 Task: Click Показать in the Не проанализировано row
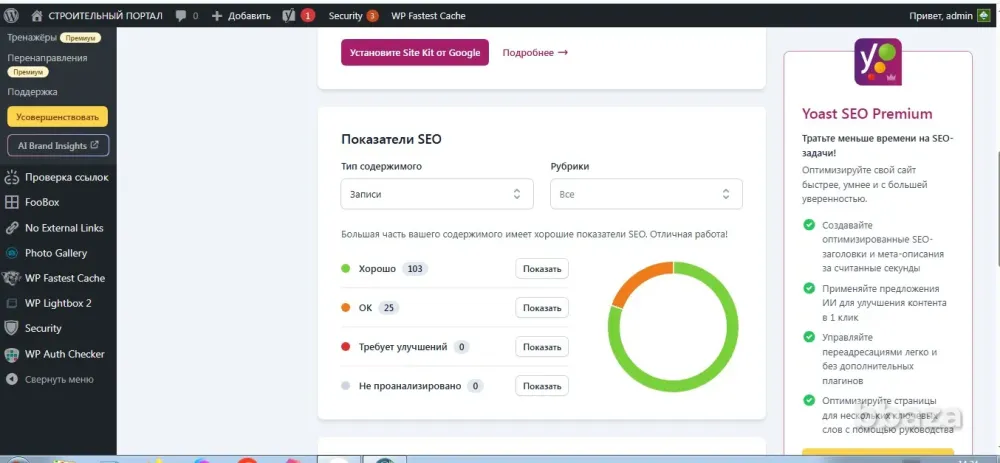(541, 386)
